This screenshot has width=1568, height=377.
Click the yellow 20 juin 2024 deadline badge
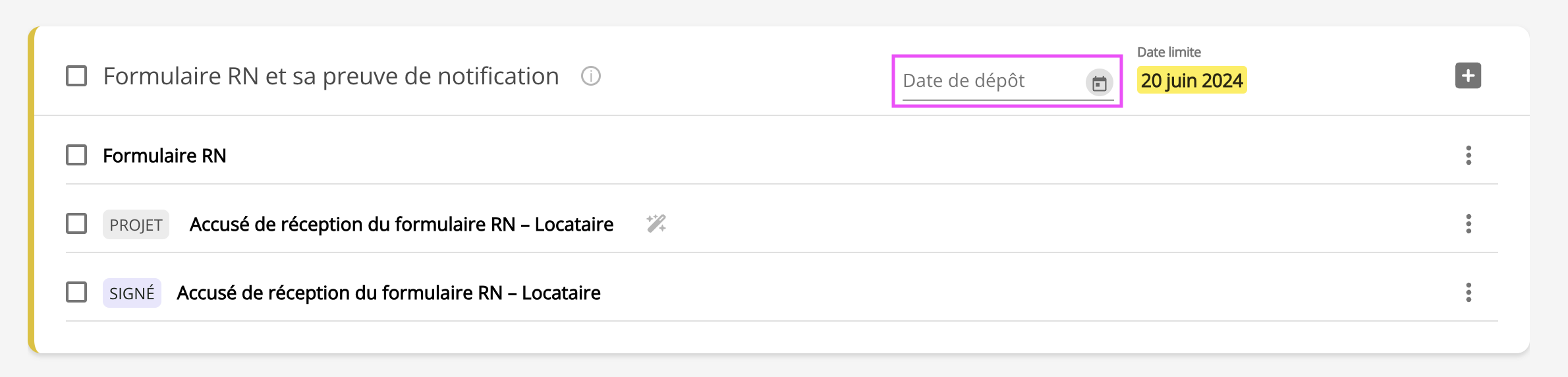[1192, 80]
